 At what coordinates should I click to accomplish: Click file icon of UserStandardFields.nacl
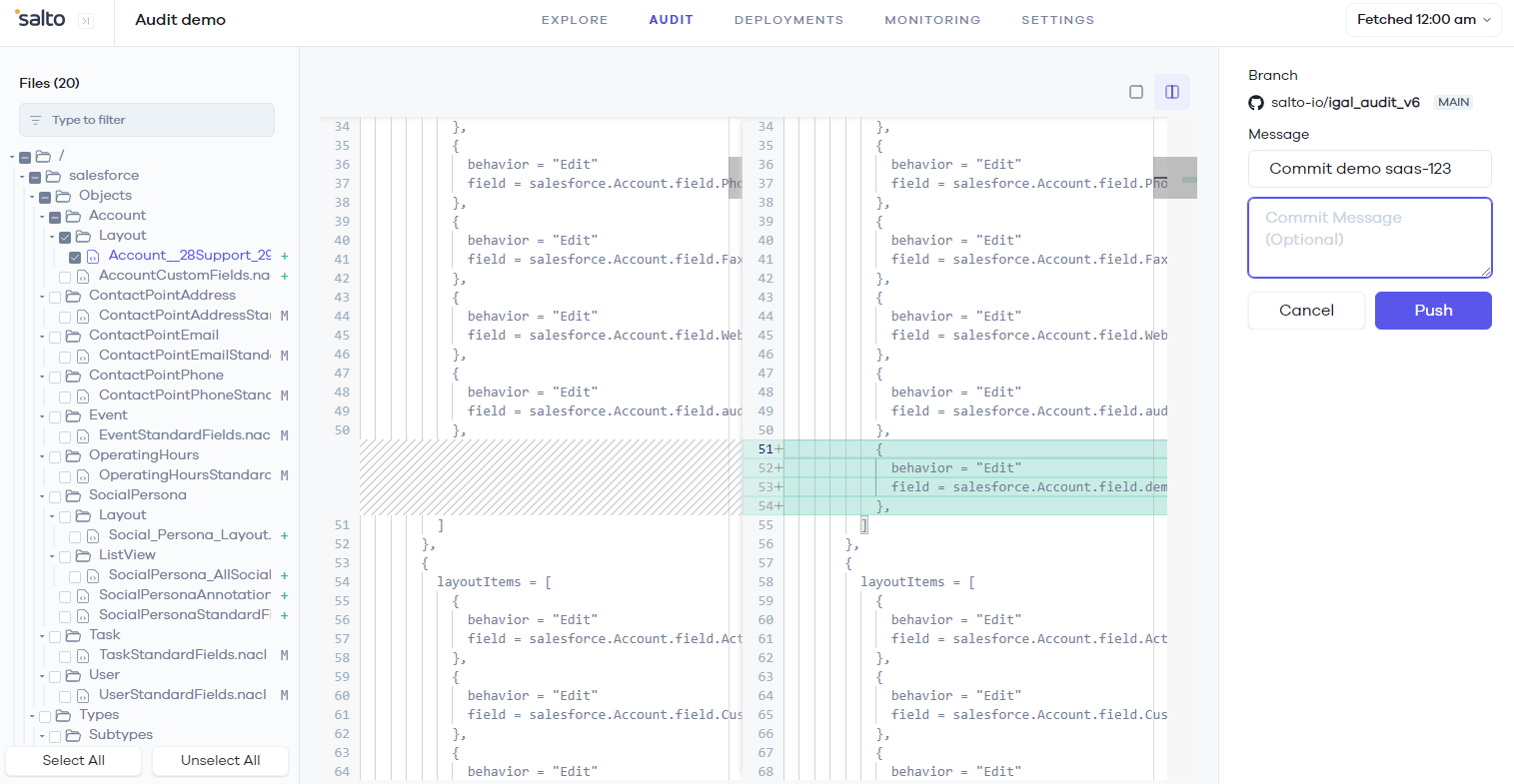coord(83,696)
